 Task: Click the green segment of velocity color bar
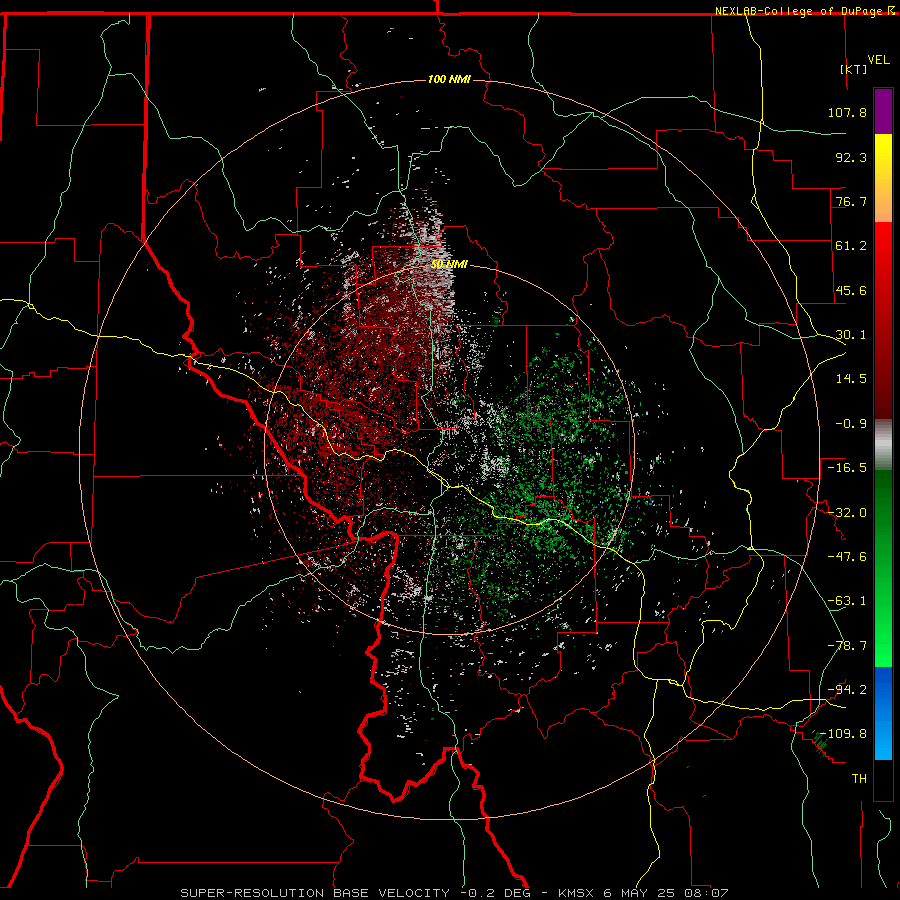coord(883,568)
